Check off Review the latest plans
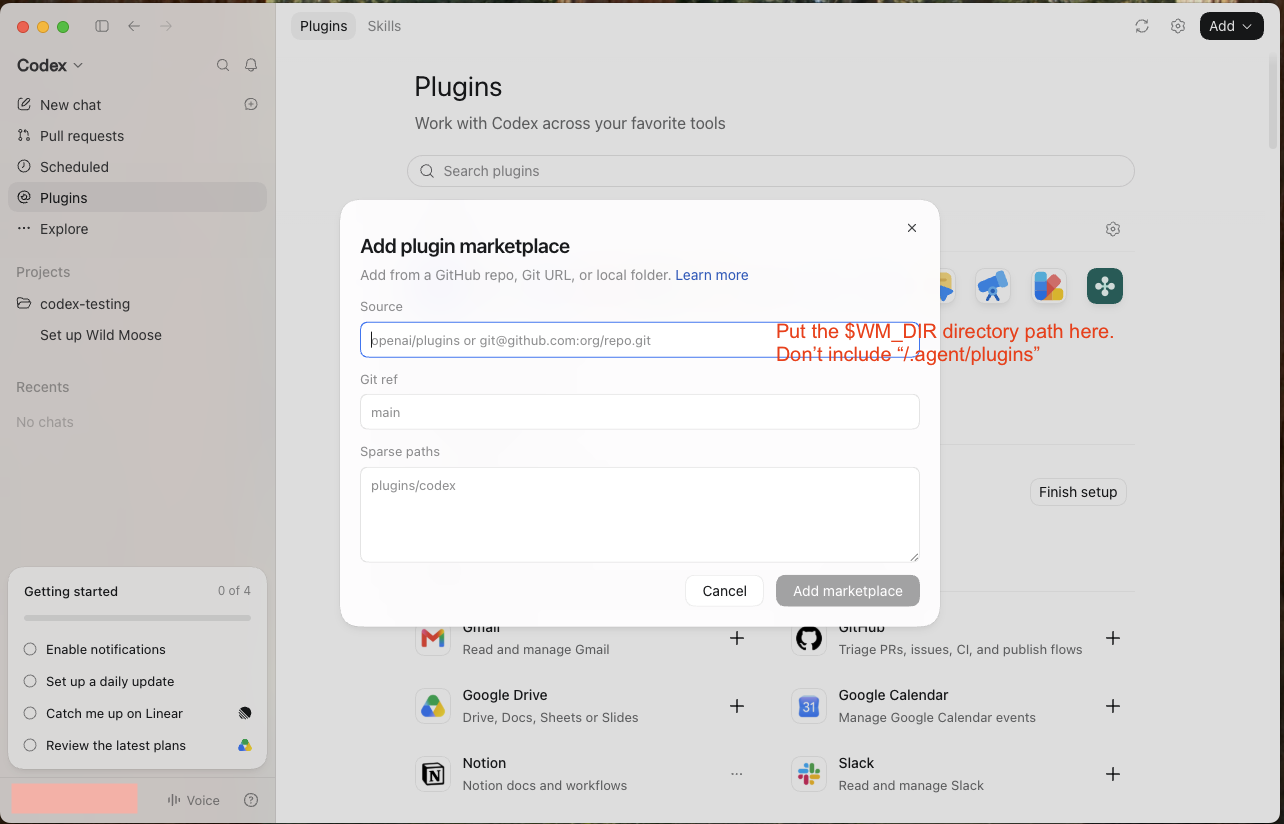Image resolution: width=1284 pixels, height=824 pixels. [x=30, y=745]
